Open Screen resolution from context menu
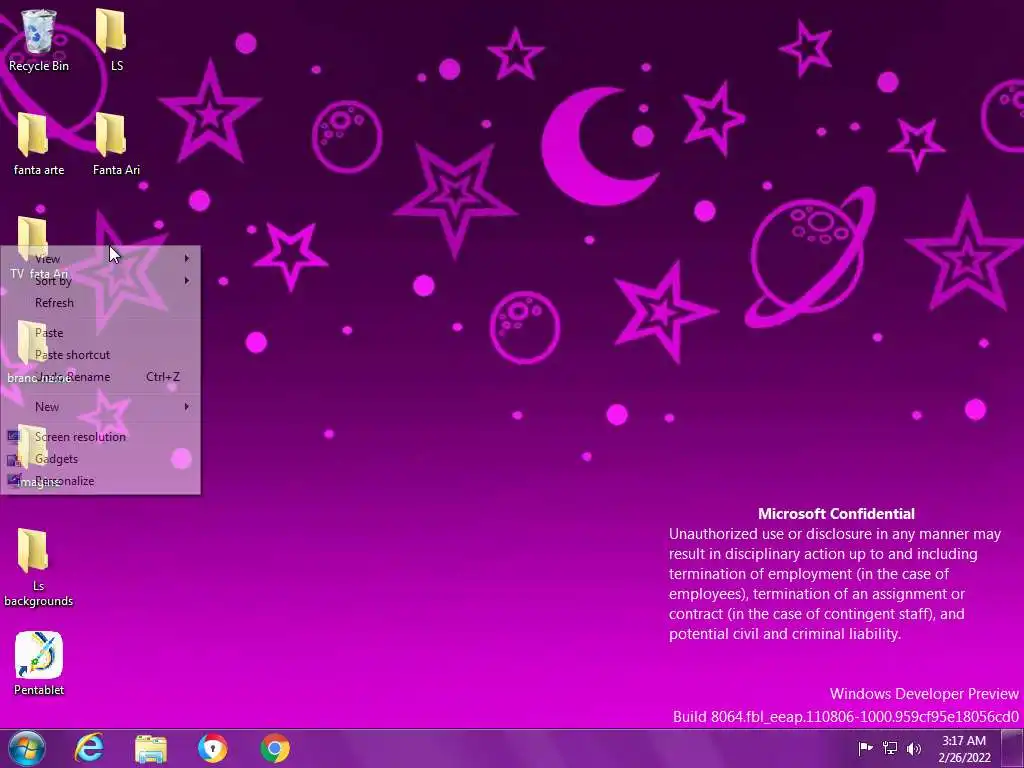 coord(101,437)
